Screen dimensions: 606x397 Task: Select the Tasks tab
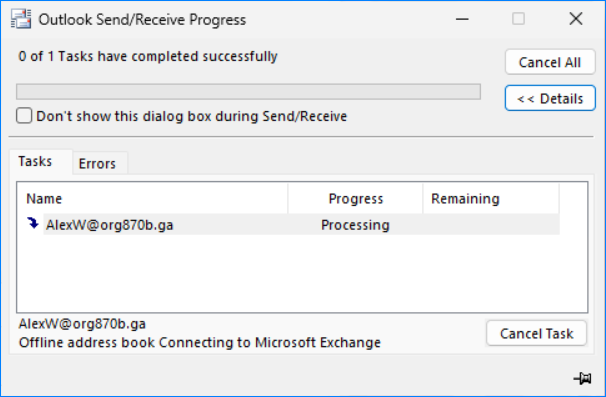pos(35,161)
